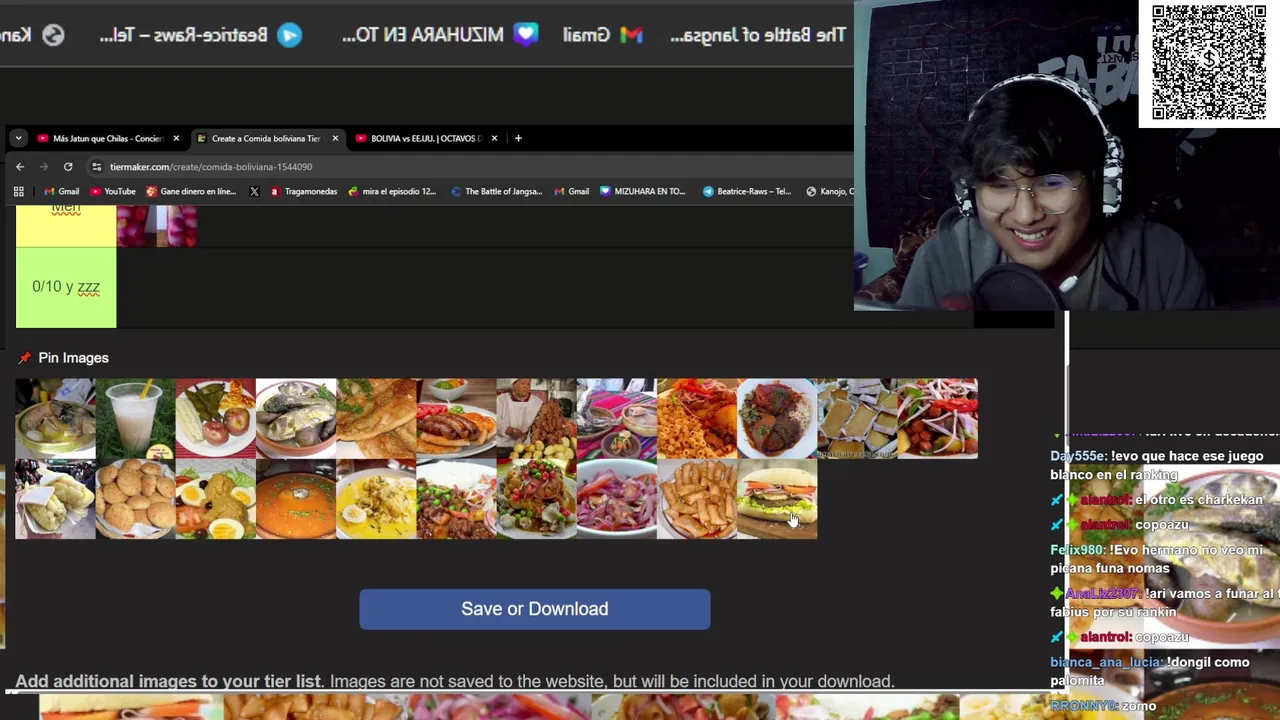Open the apps grid in bookmarks bar
1280x720 pixels.
[18, 191]
